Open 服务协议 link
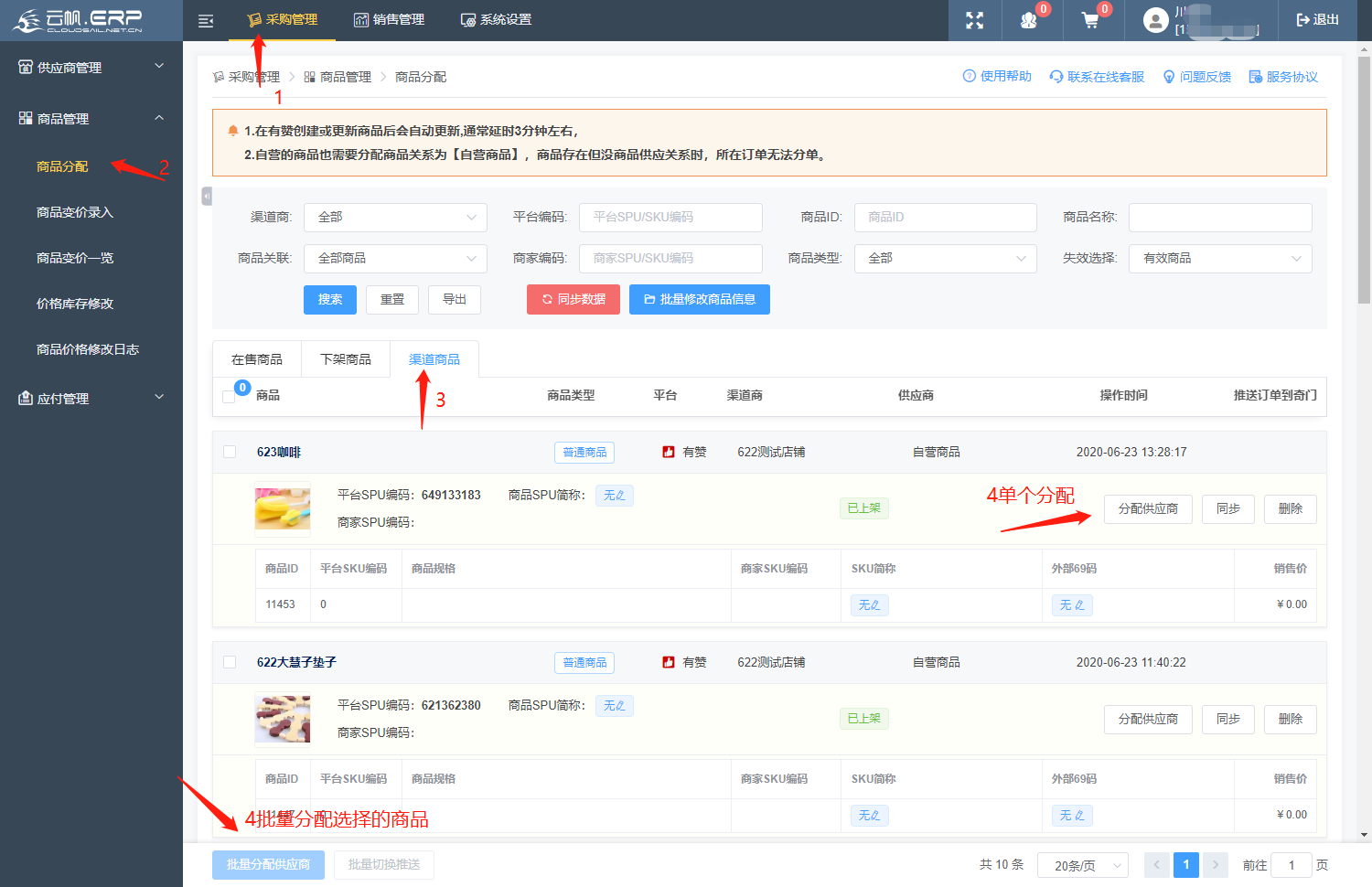 tap(1283, 77)
